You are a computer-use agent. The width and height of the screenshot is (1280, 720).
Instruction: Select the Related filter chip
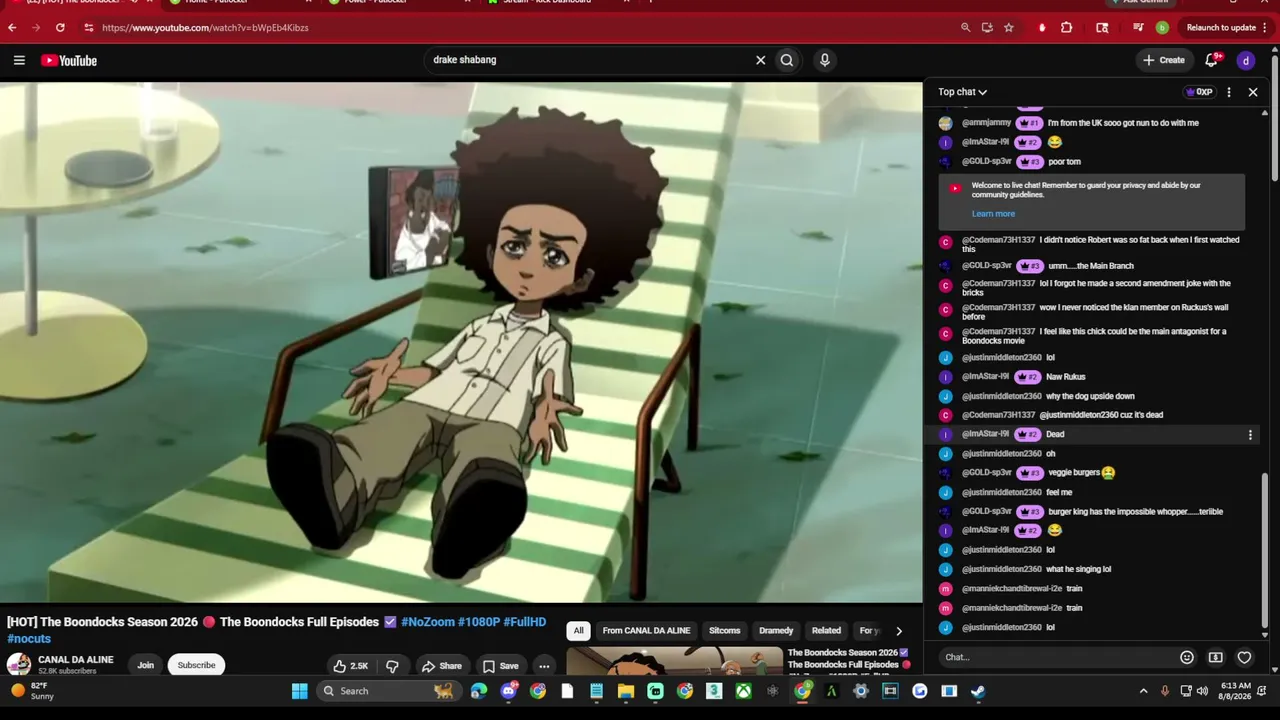[x=826, y=631]
